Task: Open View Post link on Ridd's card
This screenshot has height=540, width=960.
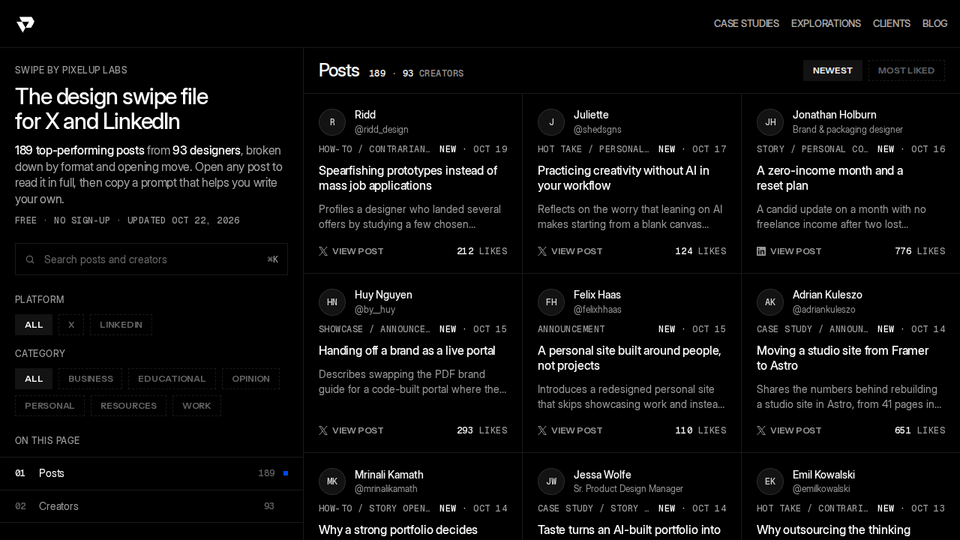Action: 351,251
